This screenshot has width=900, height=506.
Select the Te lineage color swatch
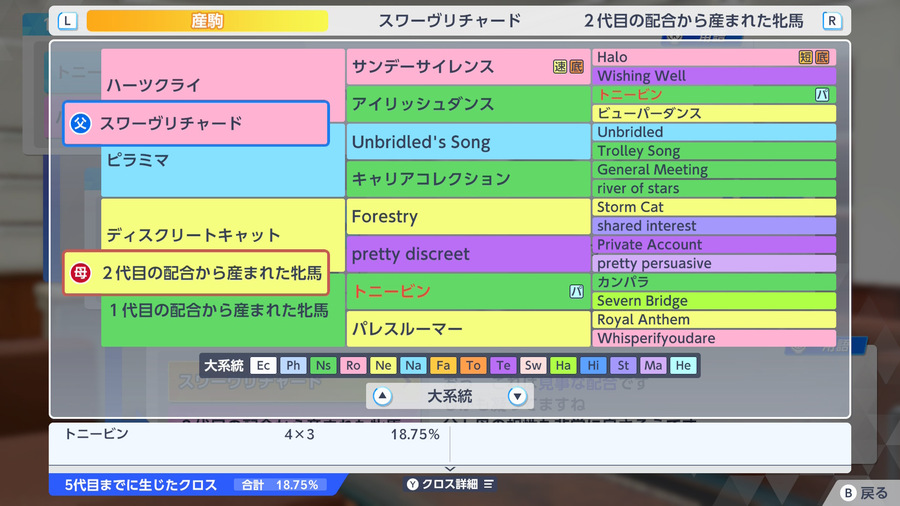tap(503, 365)
